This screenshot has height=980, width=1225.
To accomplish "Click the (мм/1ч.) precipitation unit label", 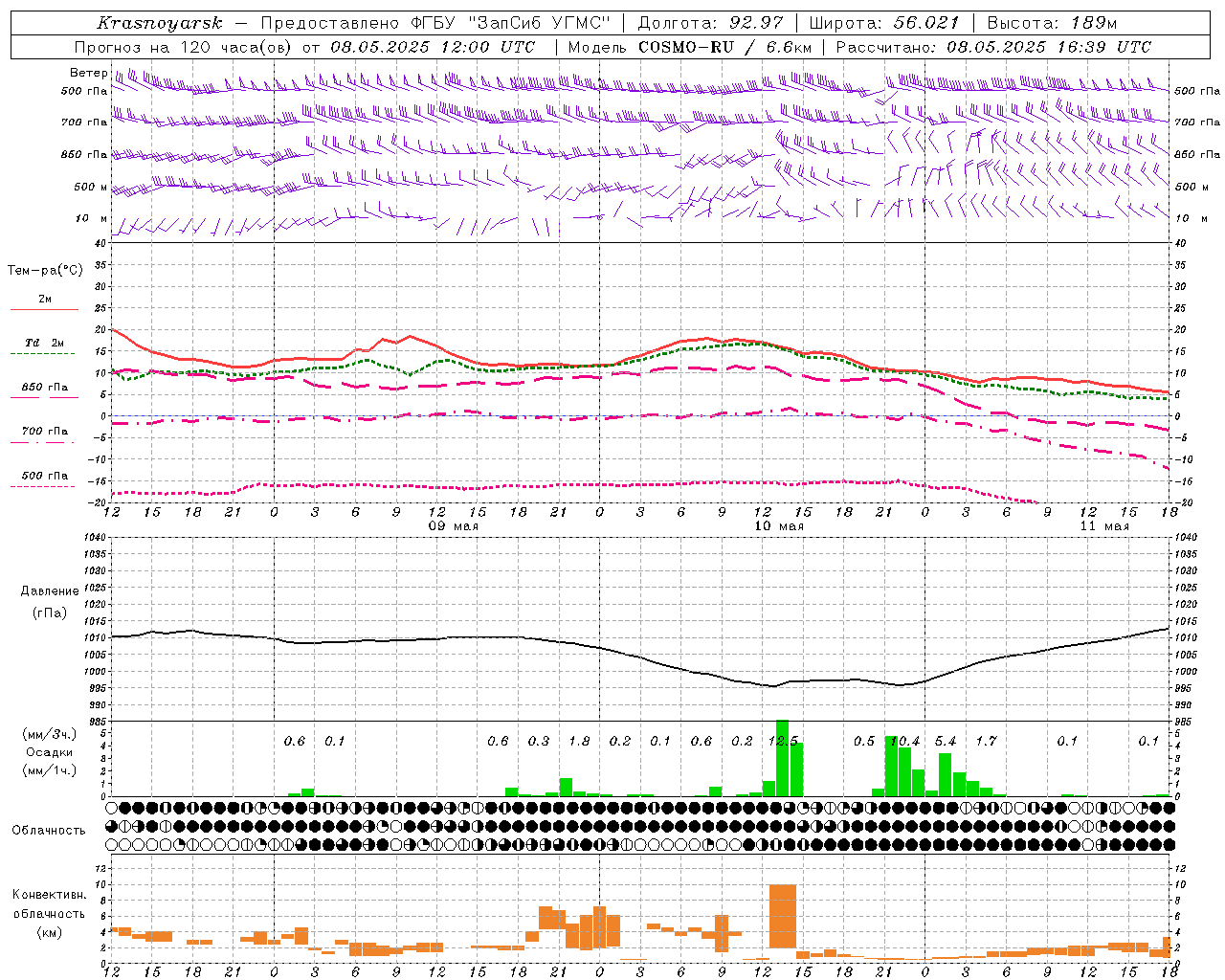I will (x=50, y=770).
